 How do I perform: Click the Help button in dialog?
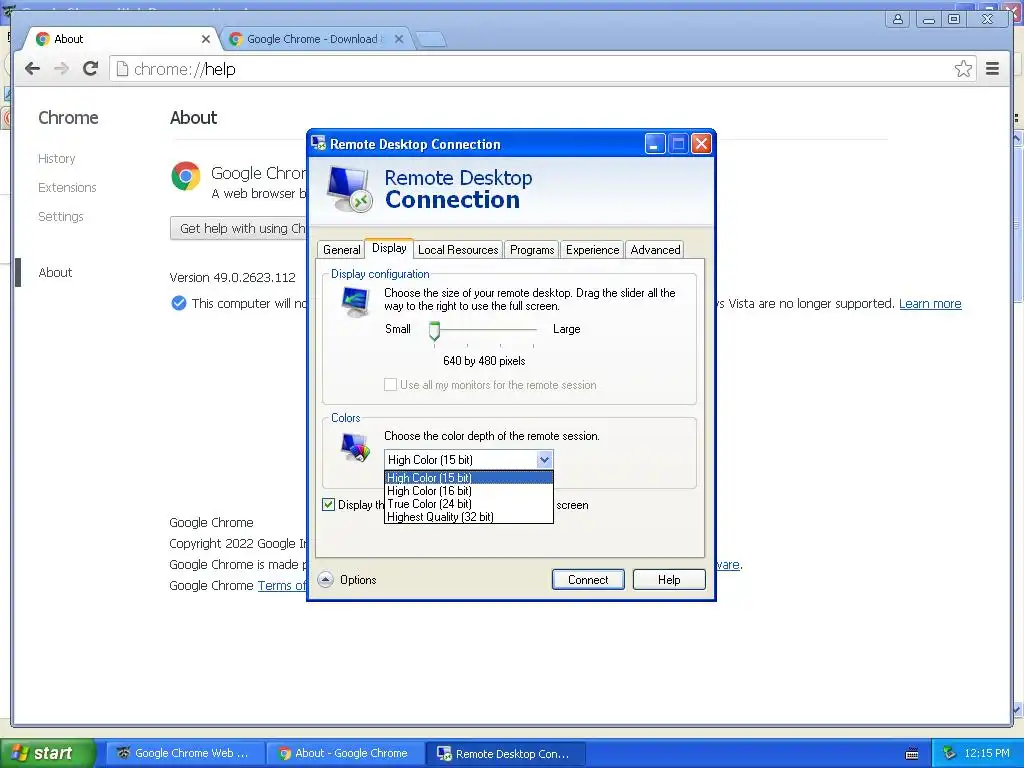[669, 579]
